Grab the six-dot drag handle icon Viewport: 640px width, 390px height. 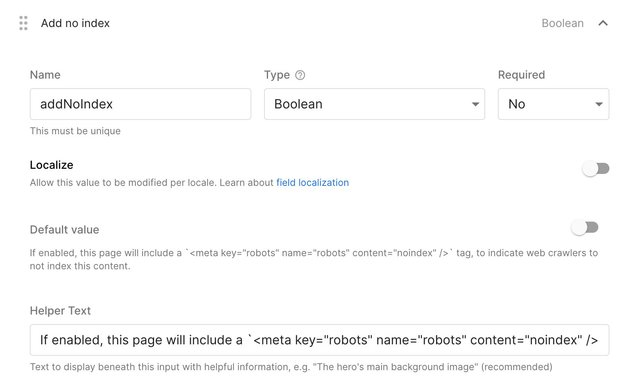click(23, 23)
